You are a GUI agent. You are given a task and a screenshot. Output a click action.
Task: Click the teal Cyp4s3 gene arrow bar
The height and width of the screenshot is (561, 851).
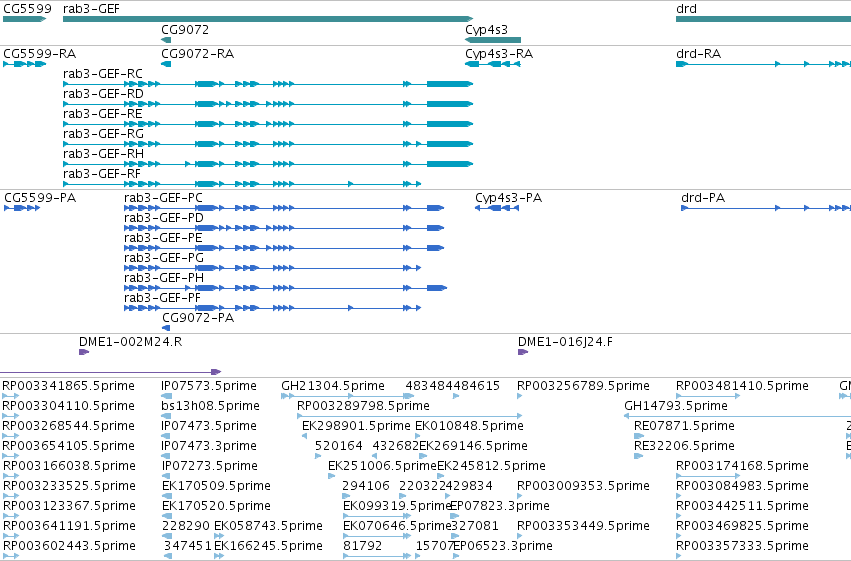click(493, 40)
